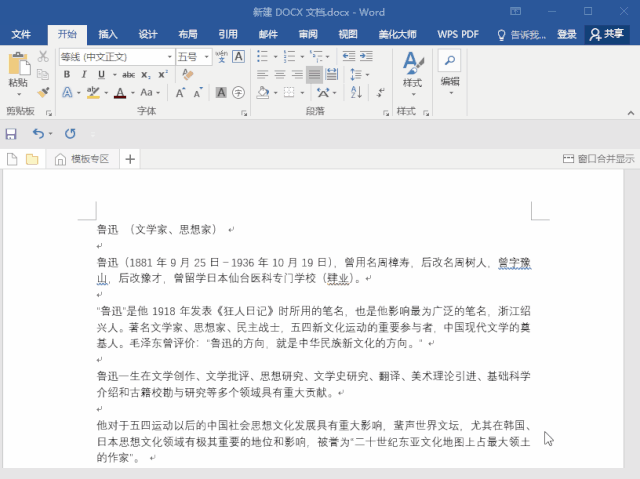Open the 样式 styles gallery

pyautogui.click(x=412, y=74)
